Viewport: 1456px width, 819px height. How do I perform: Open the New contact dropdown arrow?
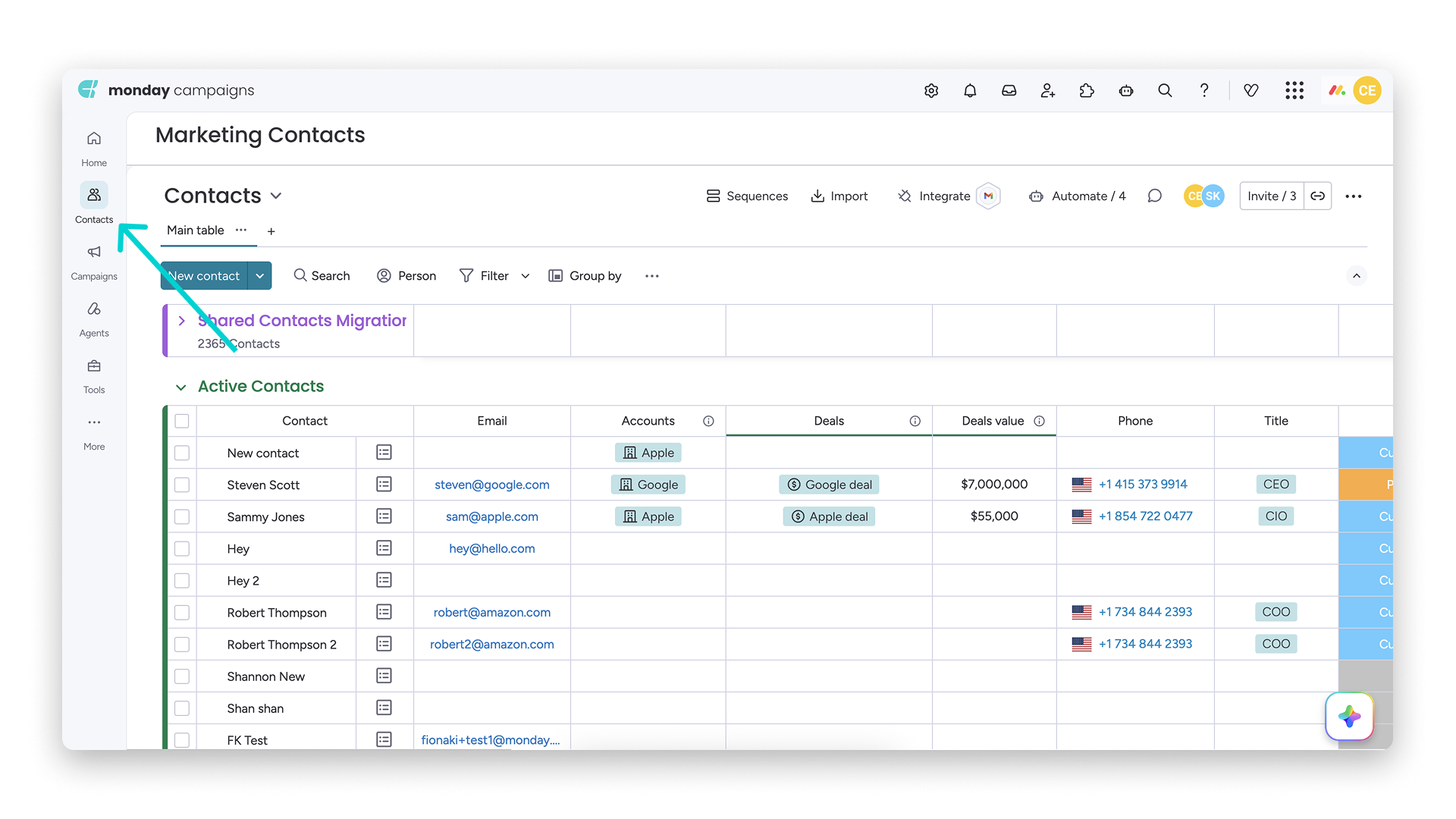point(260,276)
